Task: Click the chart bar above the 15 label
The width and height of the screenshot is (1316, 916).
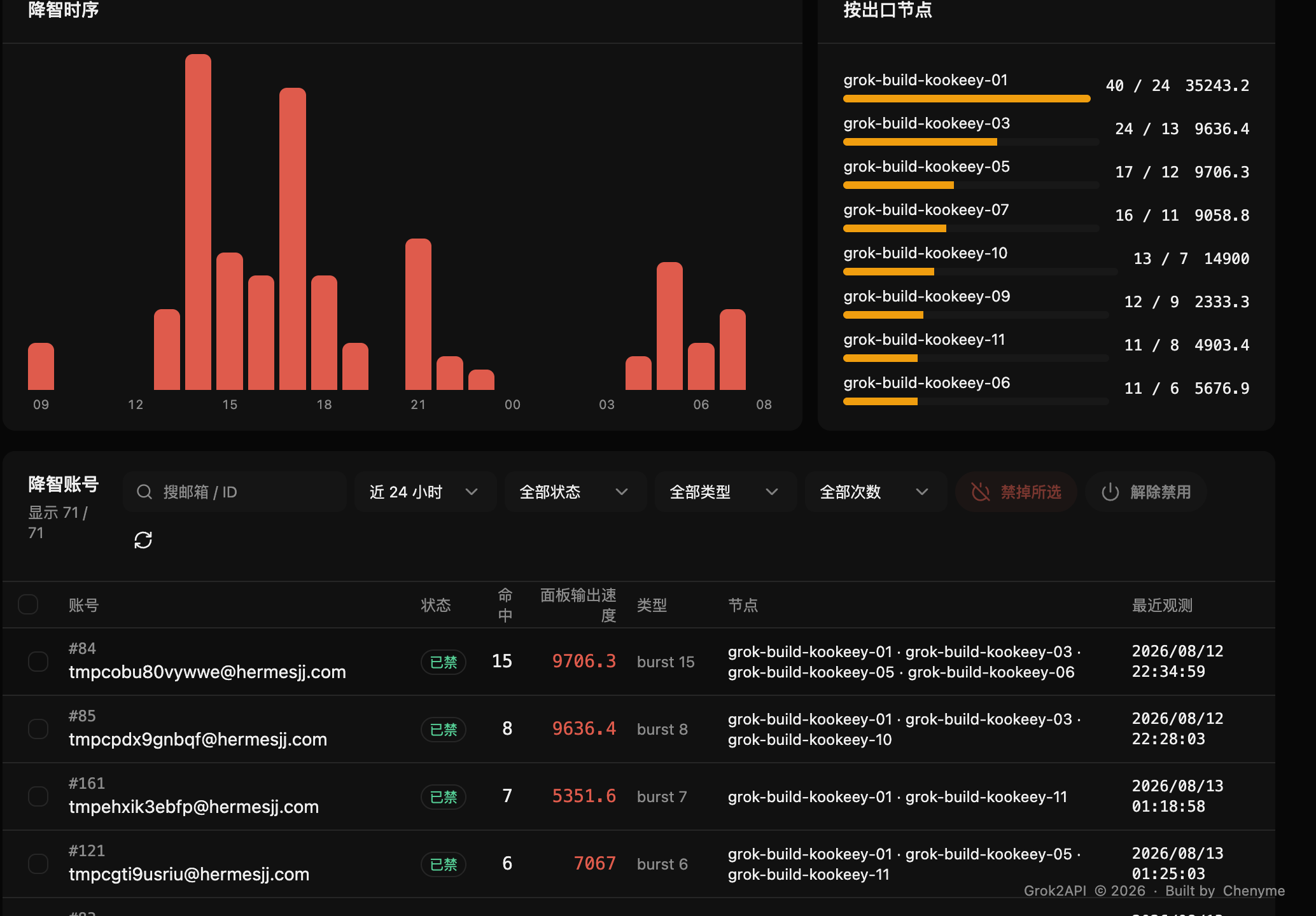Action: tap(230, 321)
